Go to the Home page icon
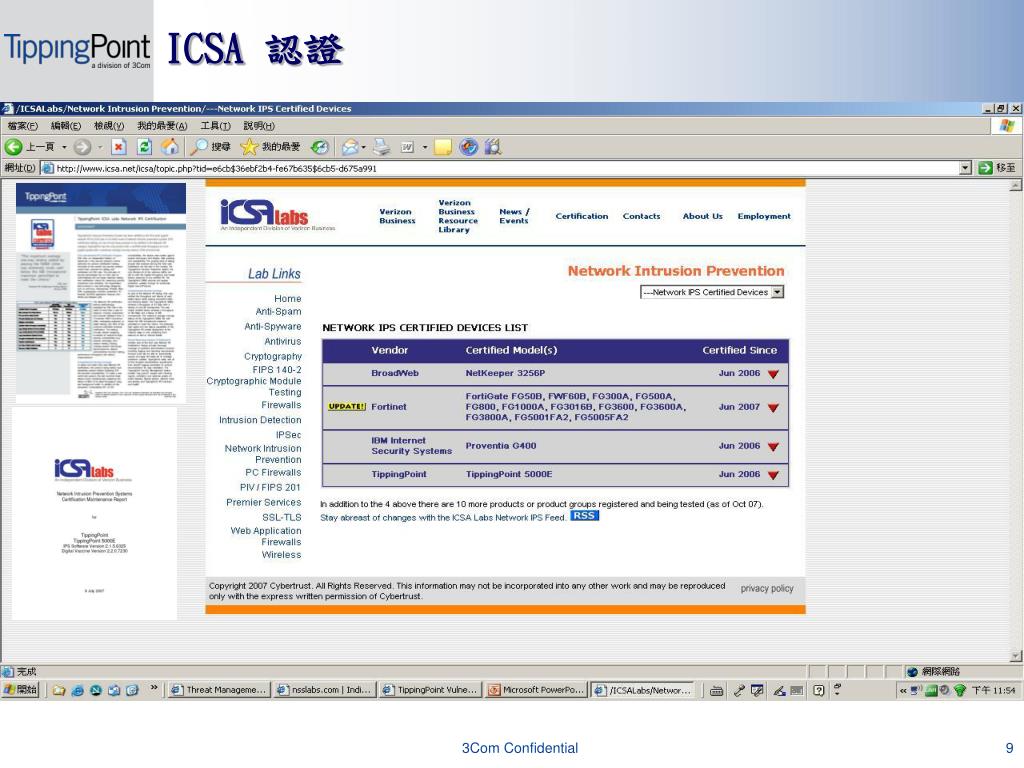Image resolution: width=1024 pixels, height=768 pixels. 170,147
